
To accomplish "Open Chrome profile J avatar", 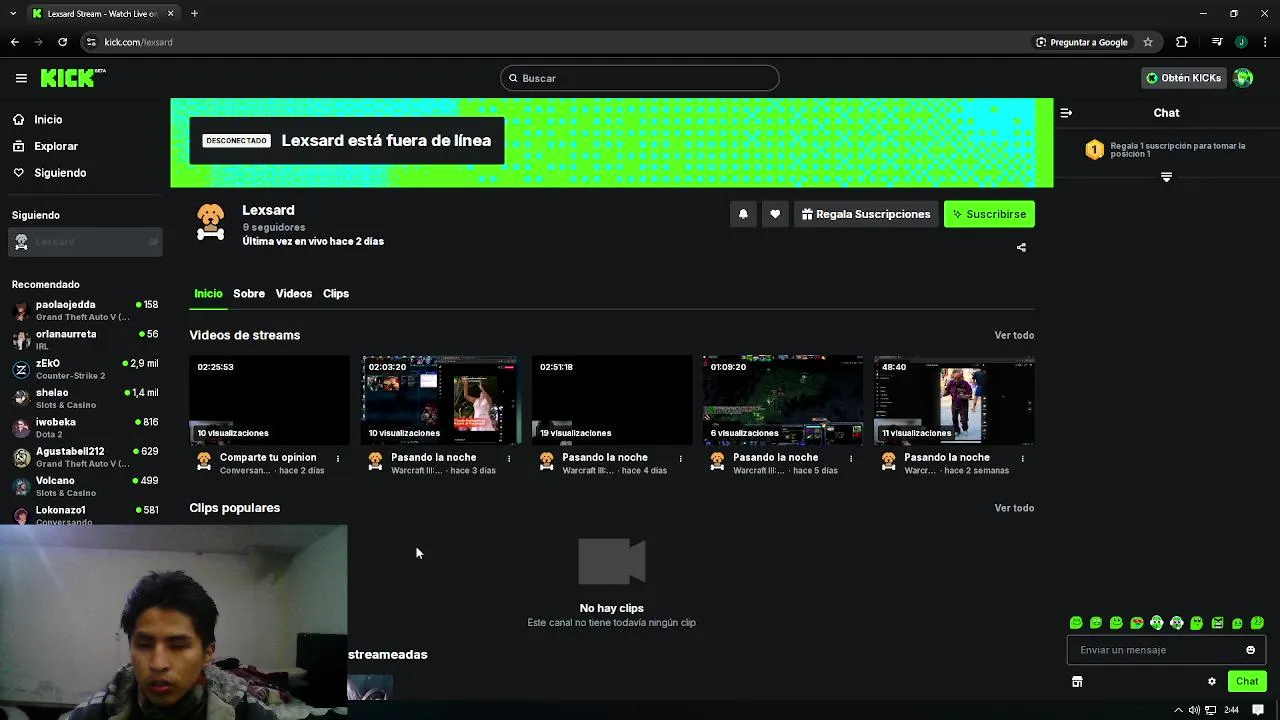I will coord(1241,42).
